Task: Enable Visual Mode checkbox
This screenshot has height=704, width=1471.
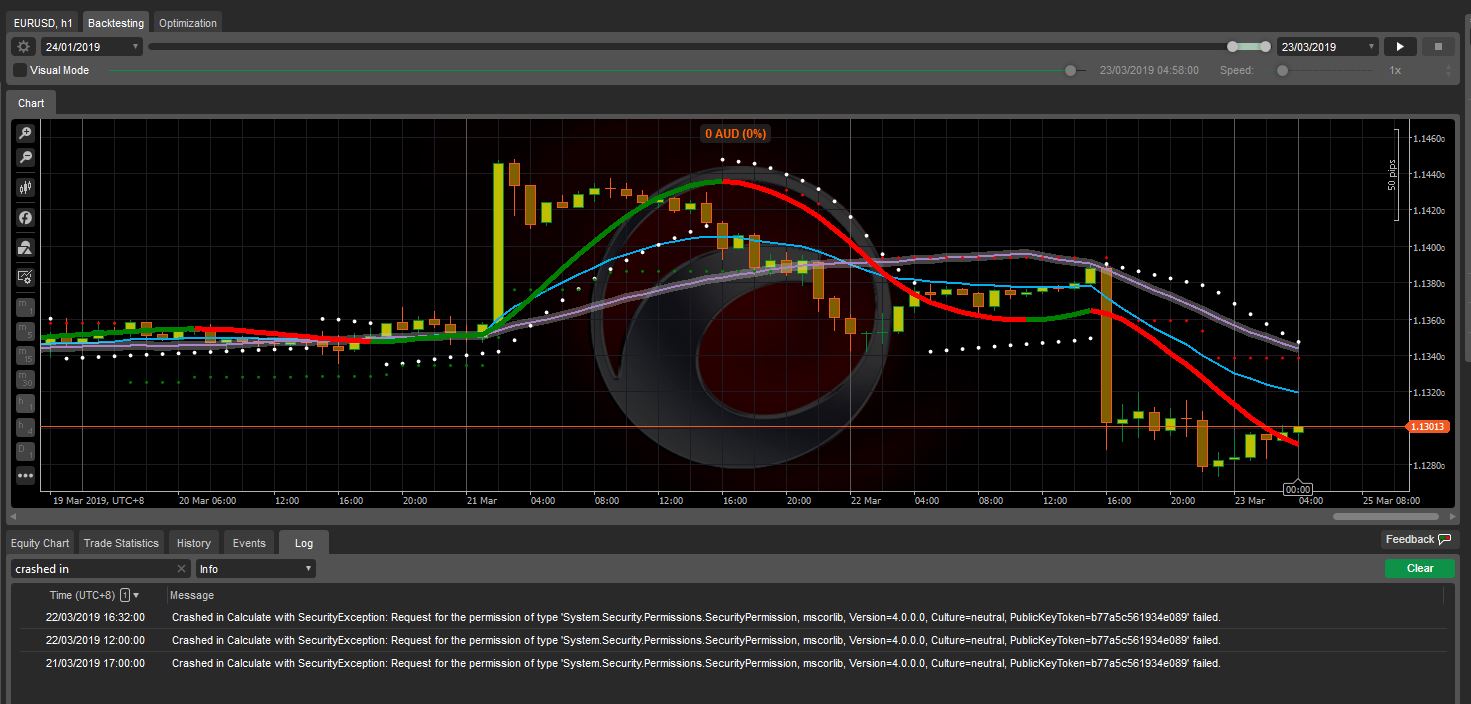Action: [20, 70]
